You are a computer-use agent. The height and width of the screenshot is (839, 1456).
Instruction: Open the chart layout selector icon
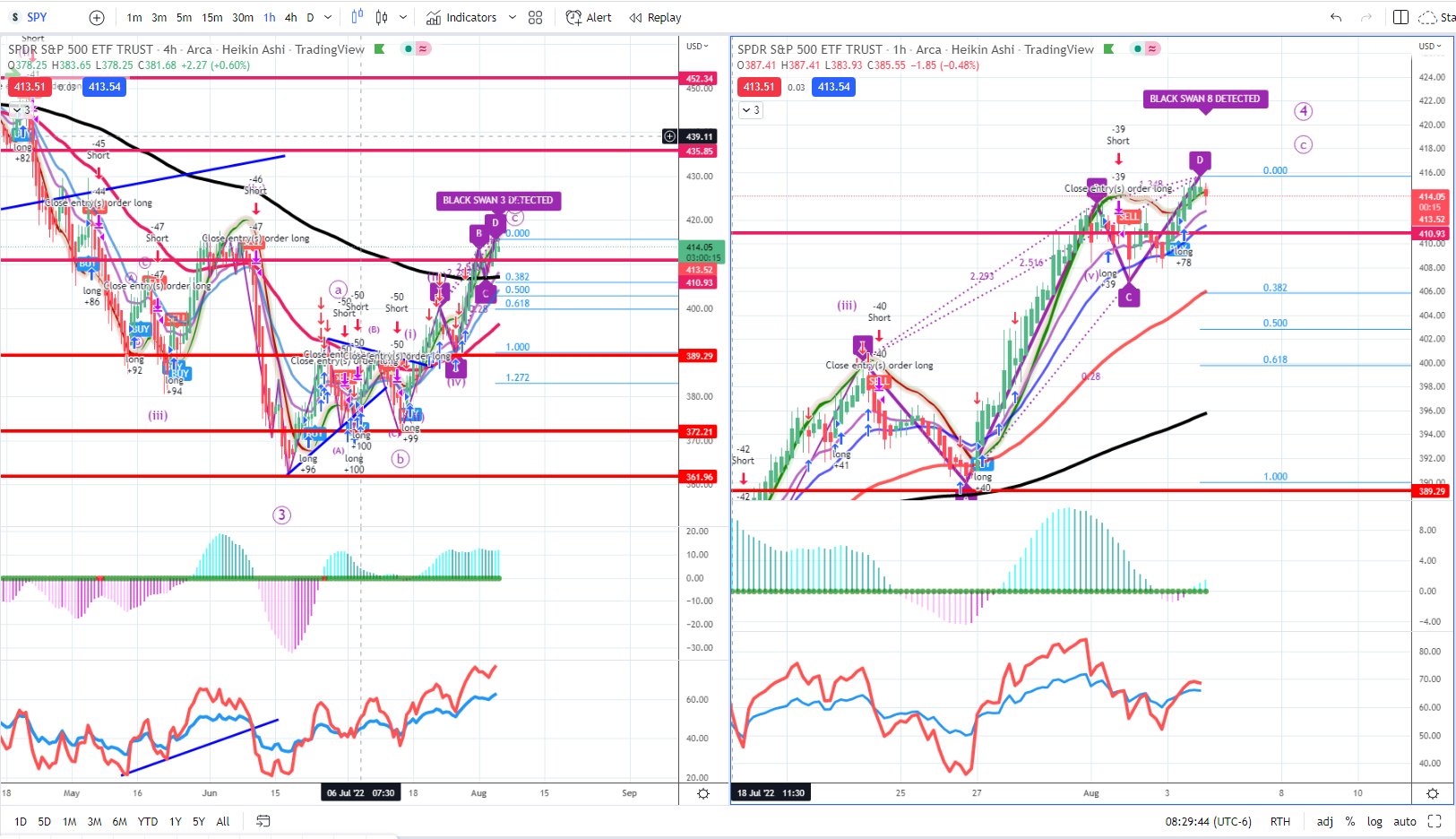point(1401,17)
